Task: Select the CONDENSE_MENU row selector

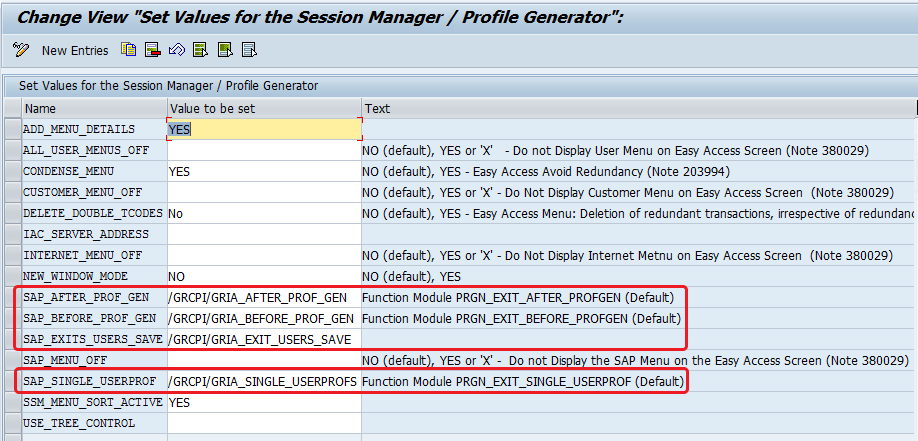Action: pyautogui.click(x=12, y=171)
